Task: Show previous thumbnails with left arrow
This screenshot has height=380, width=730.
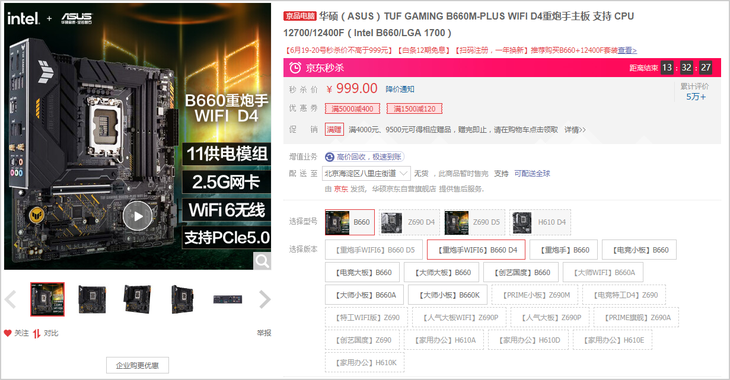Action: point(10,299)
